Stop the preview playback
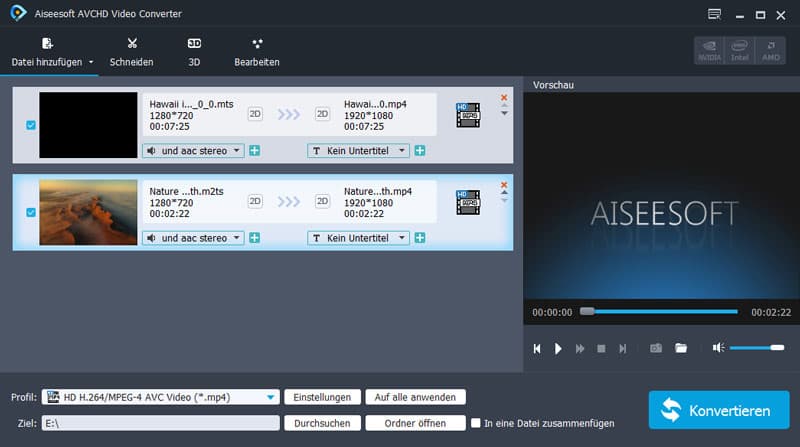 coord(601,349)
